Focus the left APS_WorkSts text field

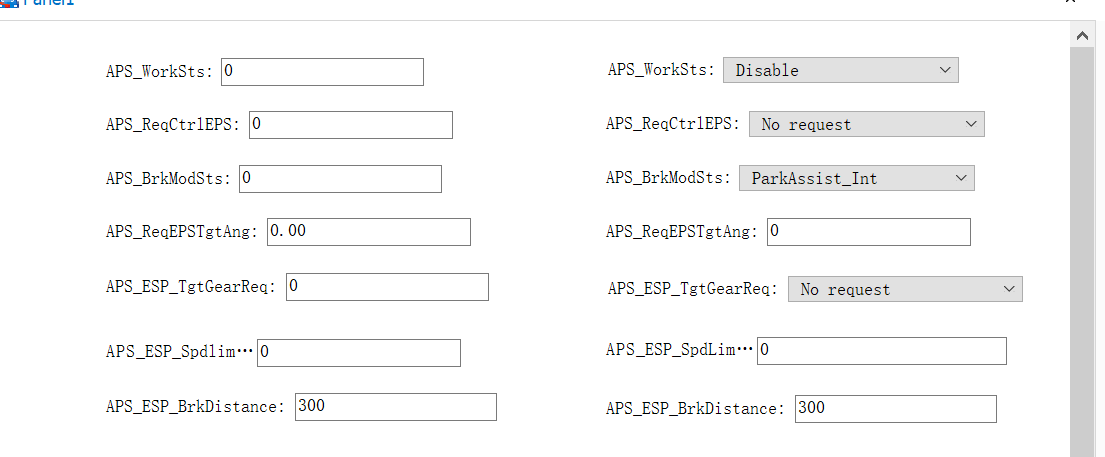pyautogui.click(x=322, y=72)
